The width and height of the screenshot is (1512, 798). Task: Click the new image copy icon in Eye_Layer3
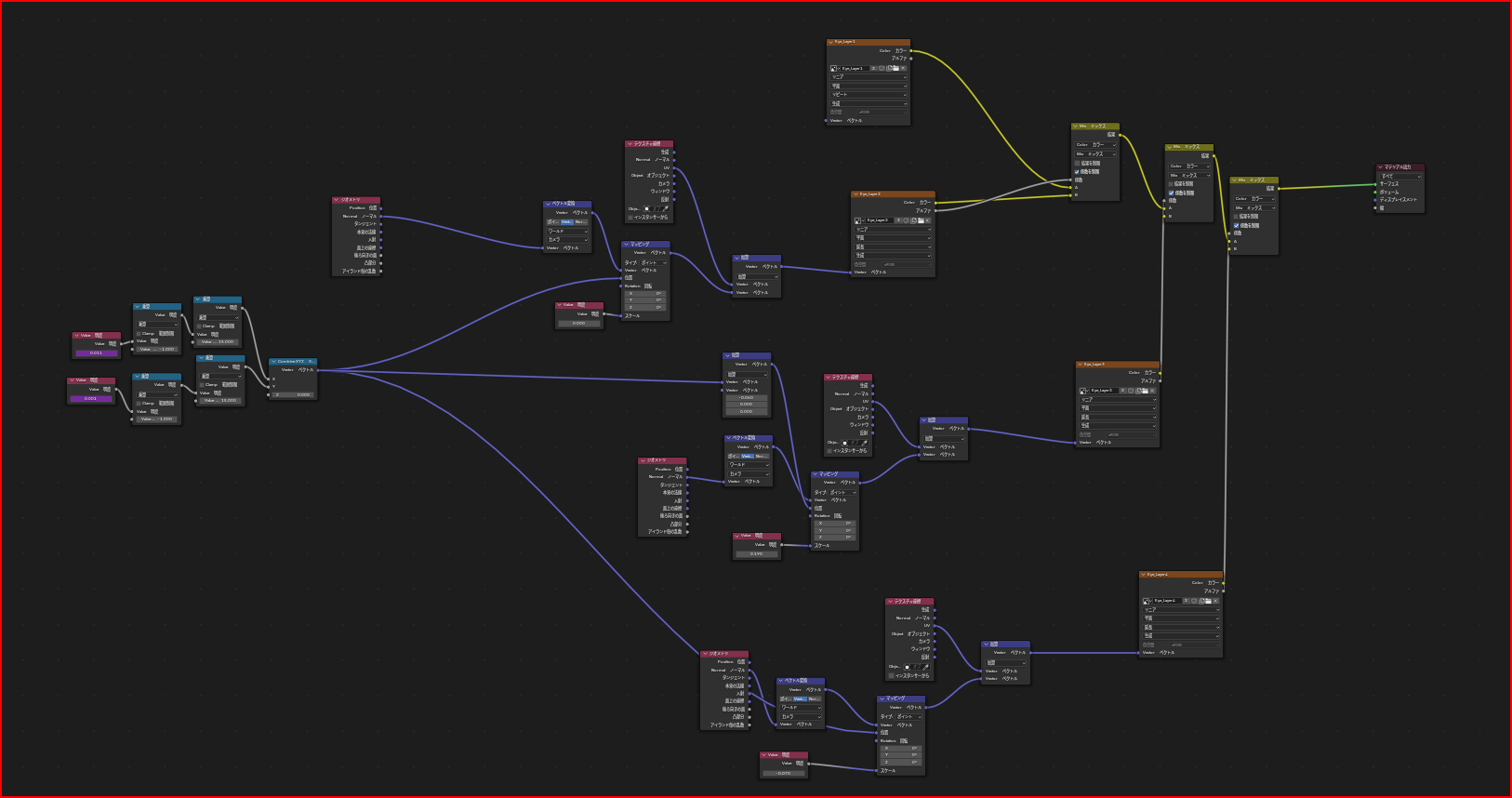coord(1137,391)
